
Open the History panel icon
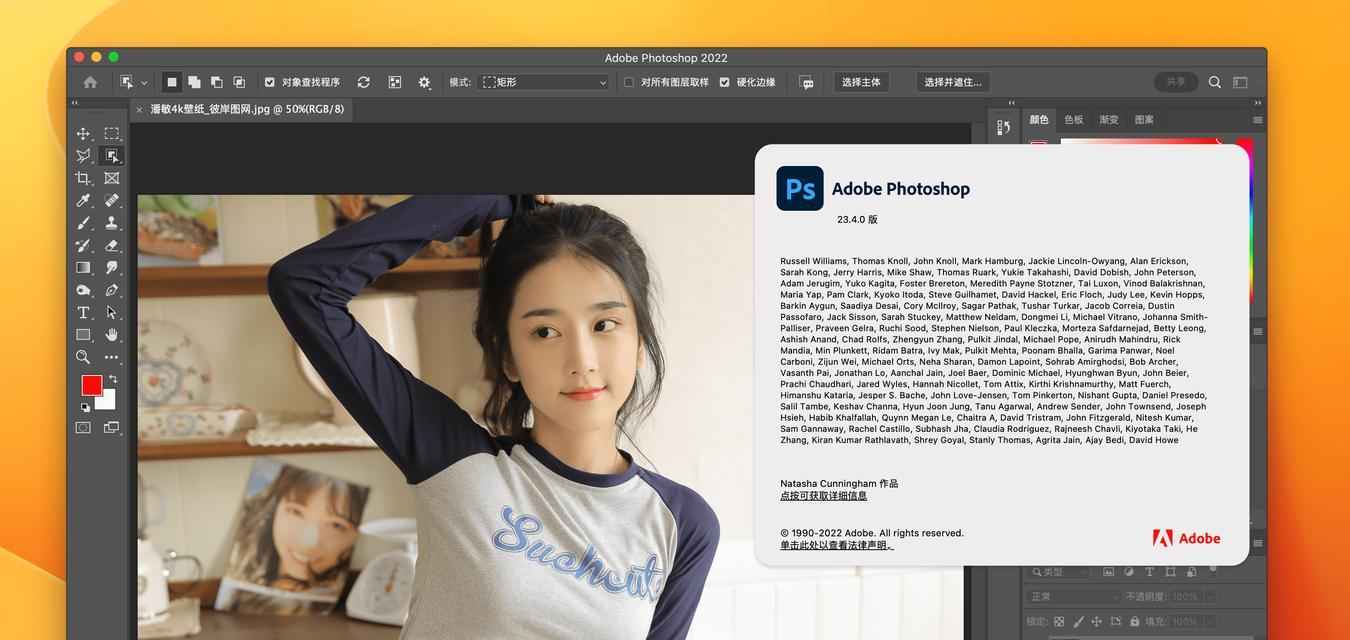(1004, 127)
